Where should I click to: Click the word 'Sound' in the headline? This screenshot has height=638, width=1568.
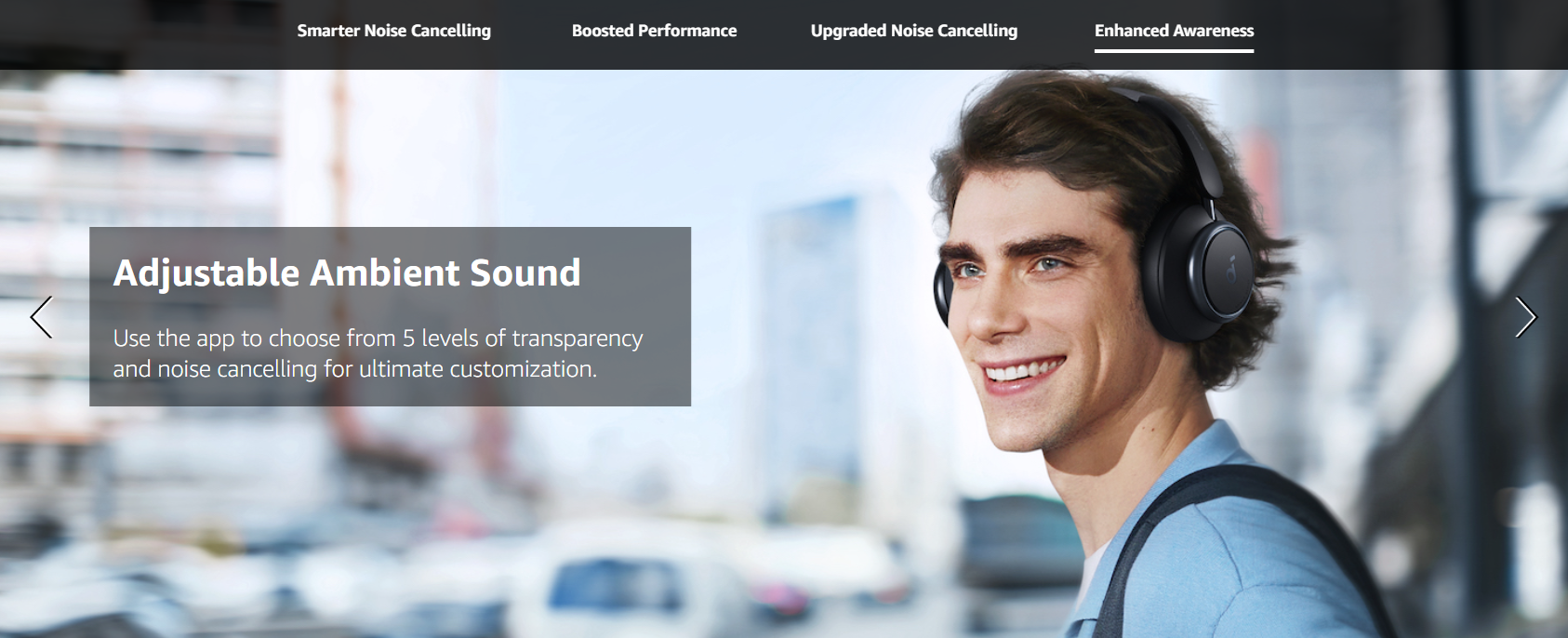pos(525,273)
